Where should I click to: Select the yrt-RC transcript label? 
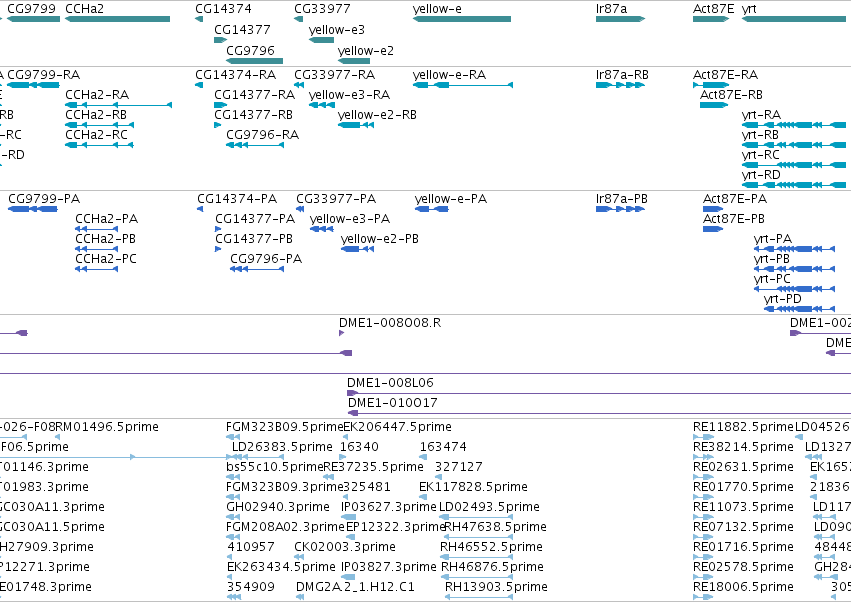tap(760, 155)
